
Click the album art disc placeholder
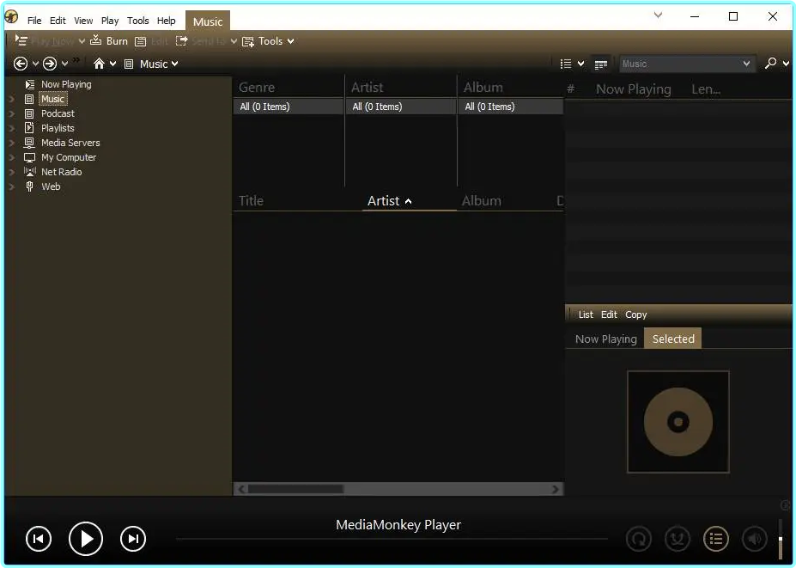(678, 422)
